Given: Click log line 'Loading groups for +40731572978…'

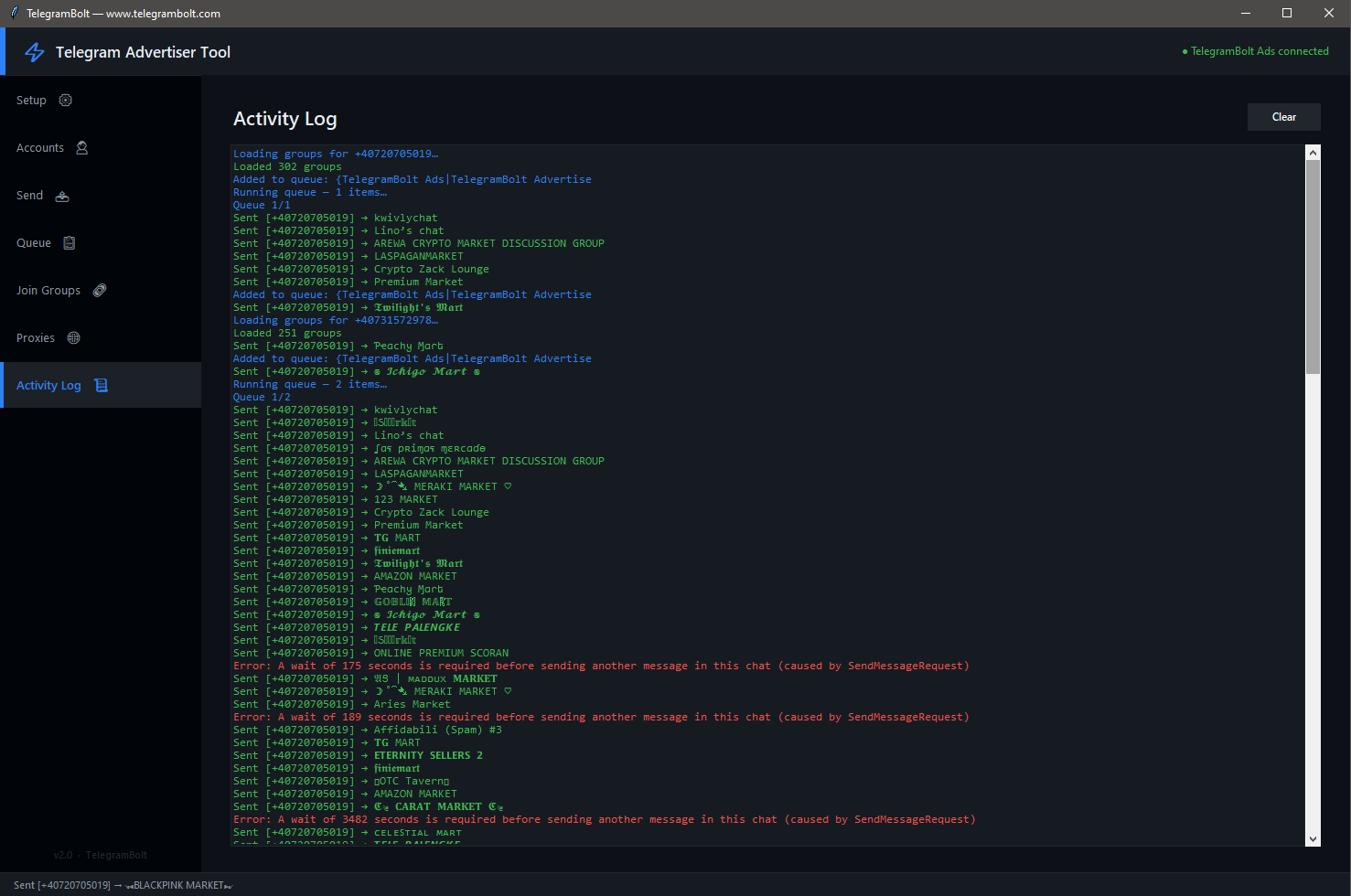Looking at the screenshot, I should [336, 320].
